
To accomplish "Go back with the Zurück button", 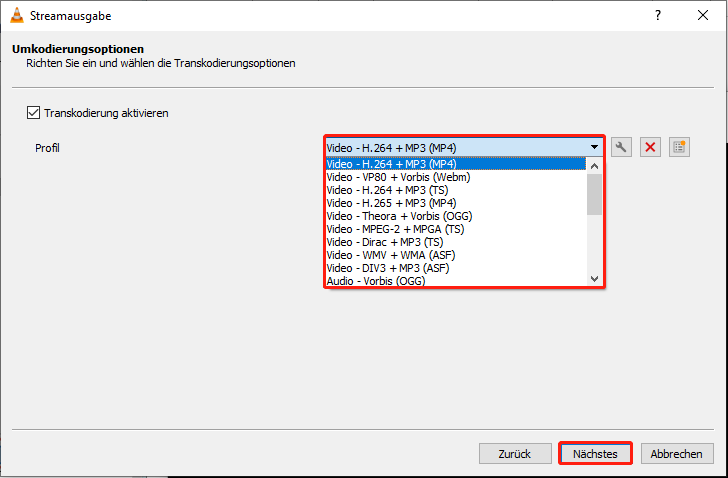I will coord(515,453).
